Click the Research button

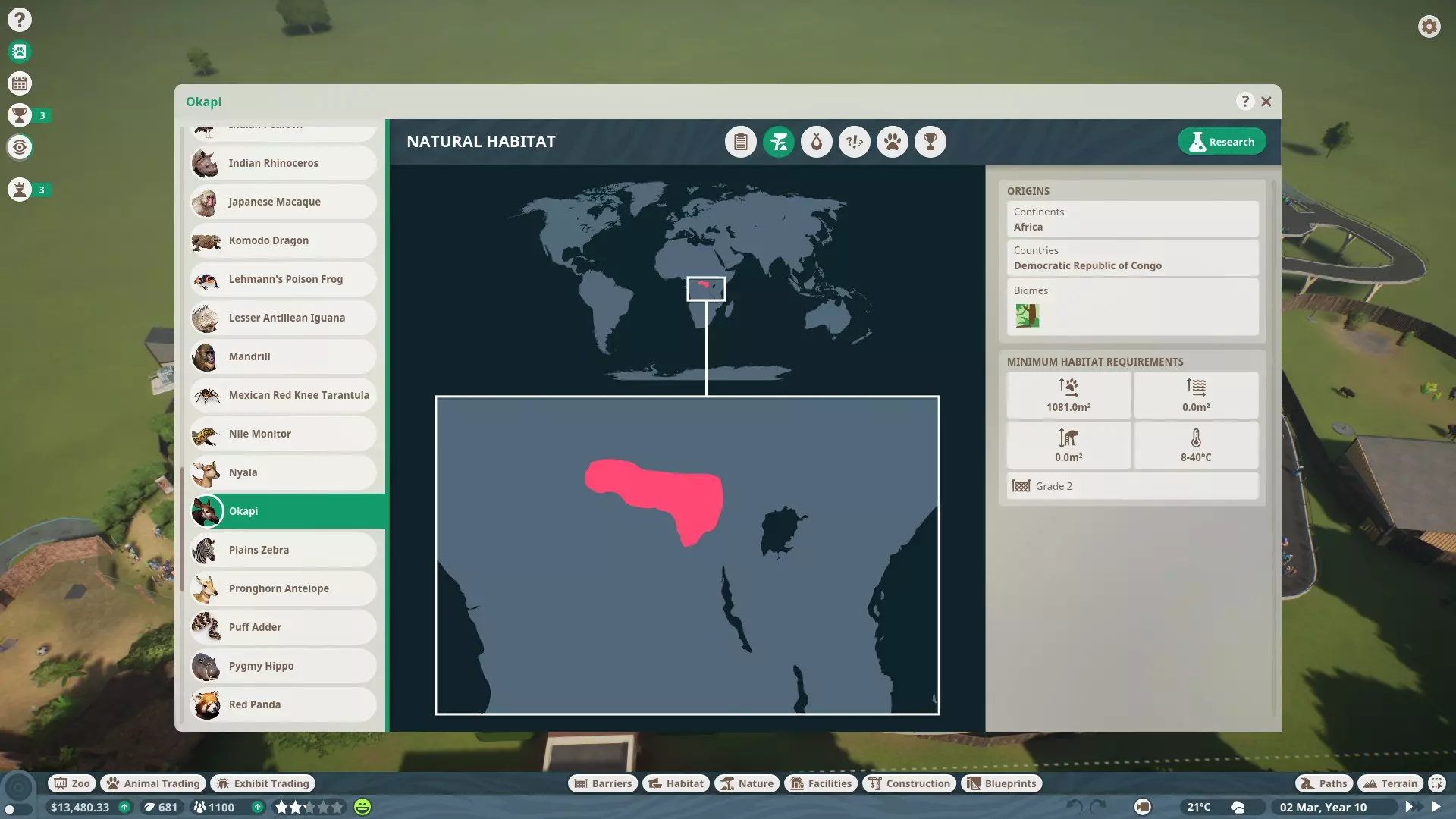[1221, 142]
